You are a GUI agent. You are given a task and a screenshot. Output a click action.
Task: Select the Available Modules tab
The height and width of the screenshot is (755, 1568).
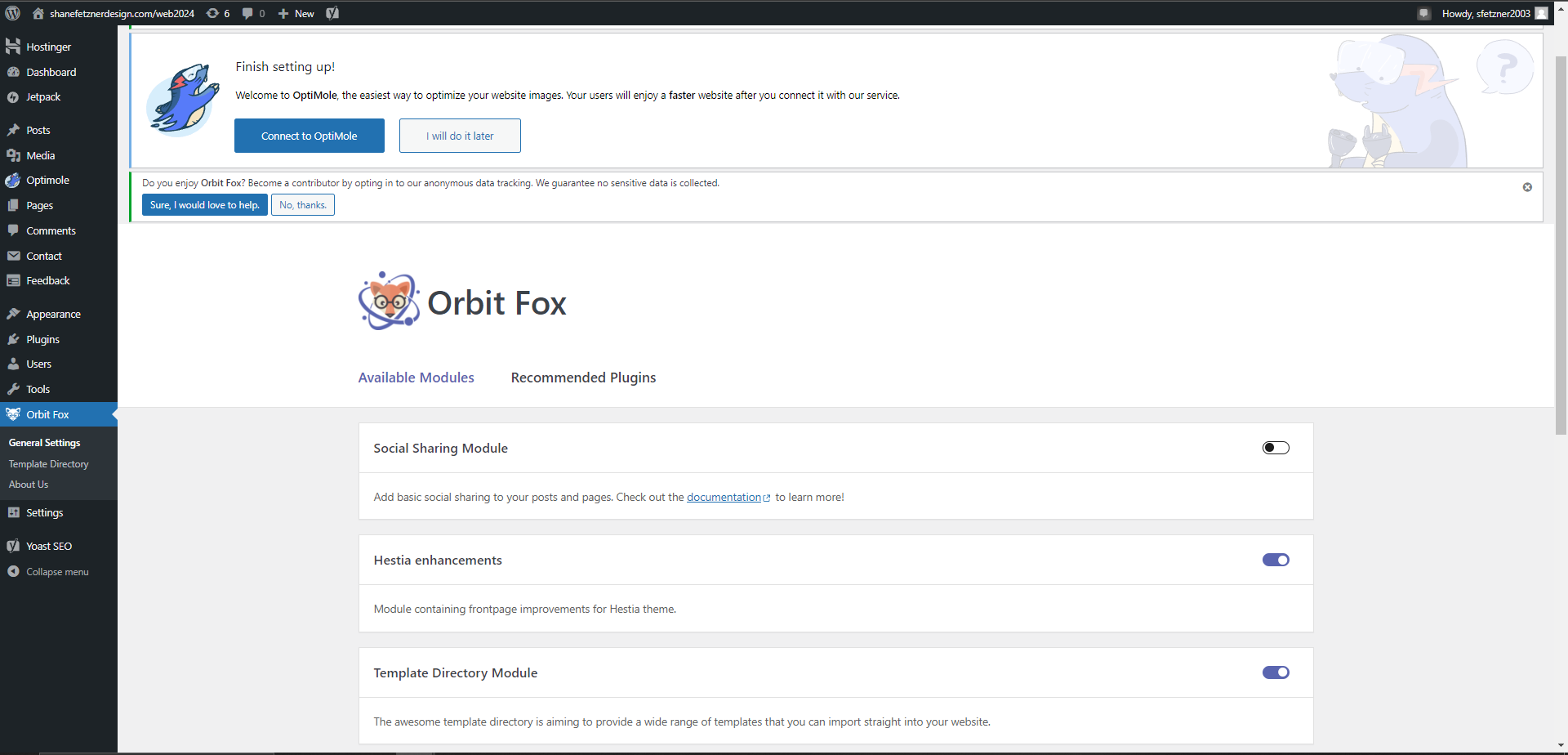[x=416, y=377]
